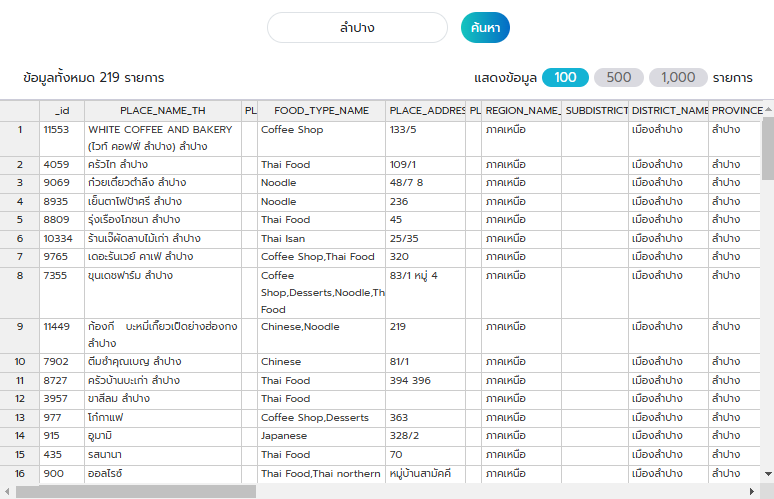This screenshot has height=499, width=774.
Task: Select the REGION_NAME column header
Action: (521, 110)
